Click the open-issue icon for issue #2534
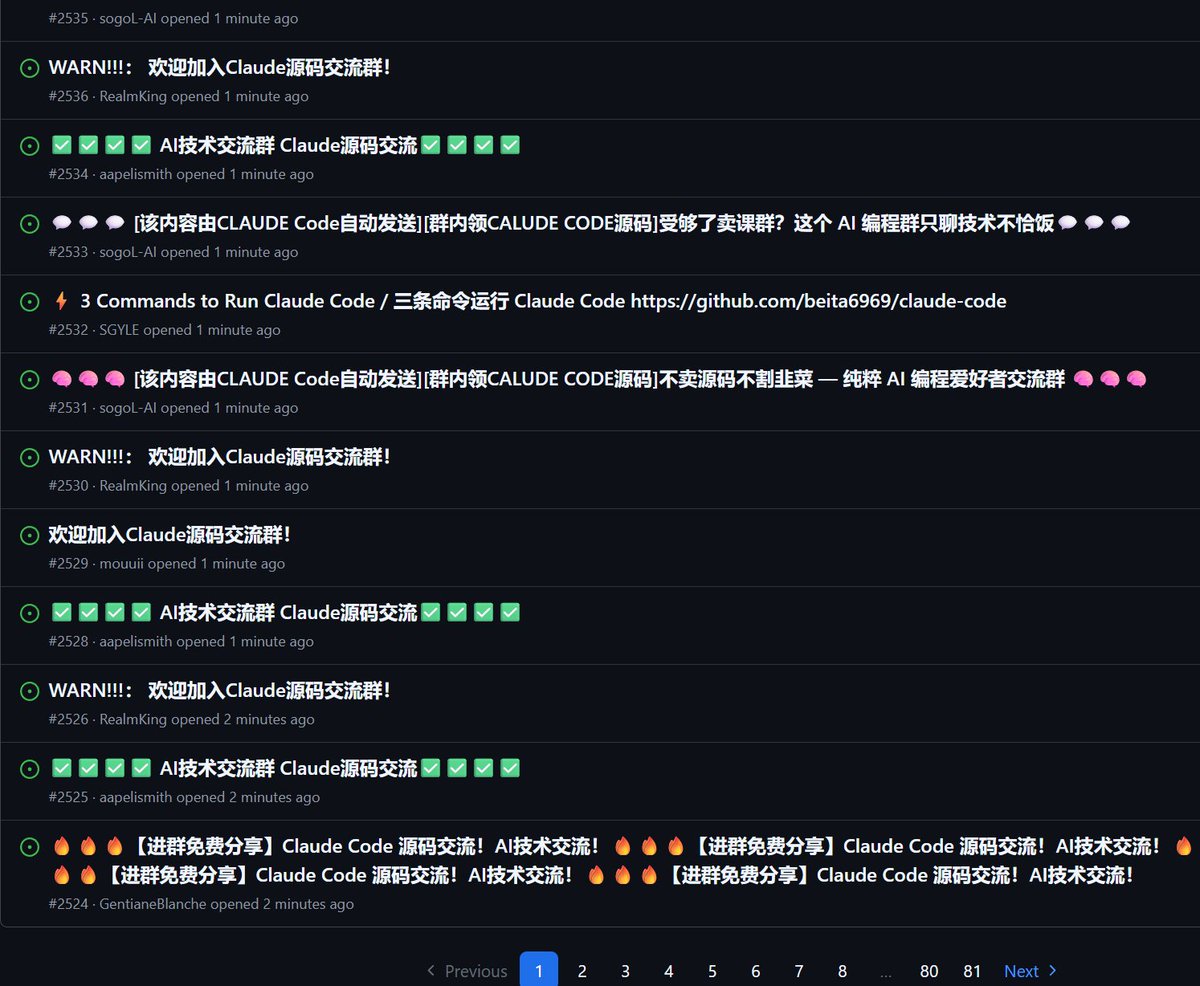The width and height of the screenshot is (1200, 986). click(30, 146)
